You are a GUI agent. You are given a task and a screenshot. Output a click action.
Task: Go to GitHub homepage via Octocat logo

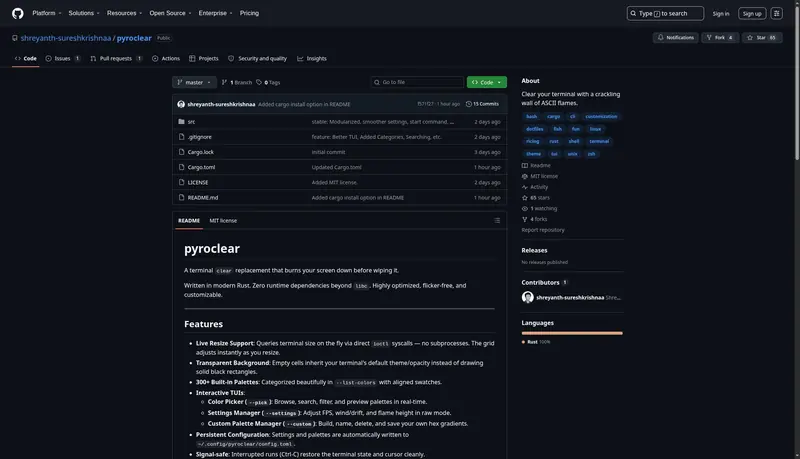(18, 13)
